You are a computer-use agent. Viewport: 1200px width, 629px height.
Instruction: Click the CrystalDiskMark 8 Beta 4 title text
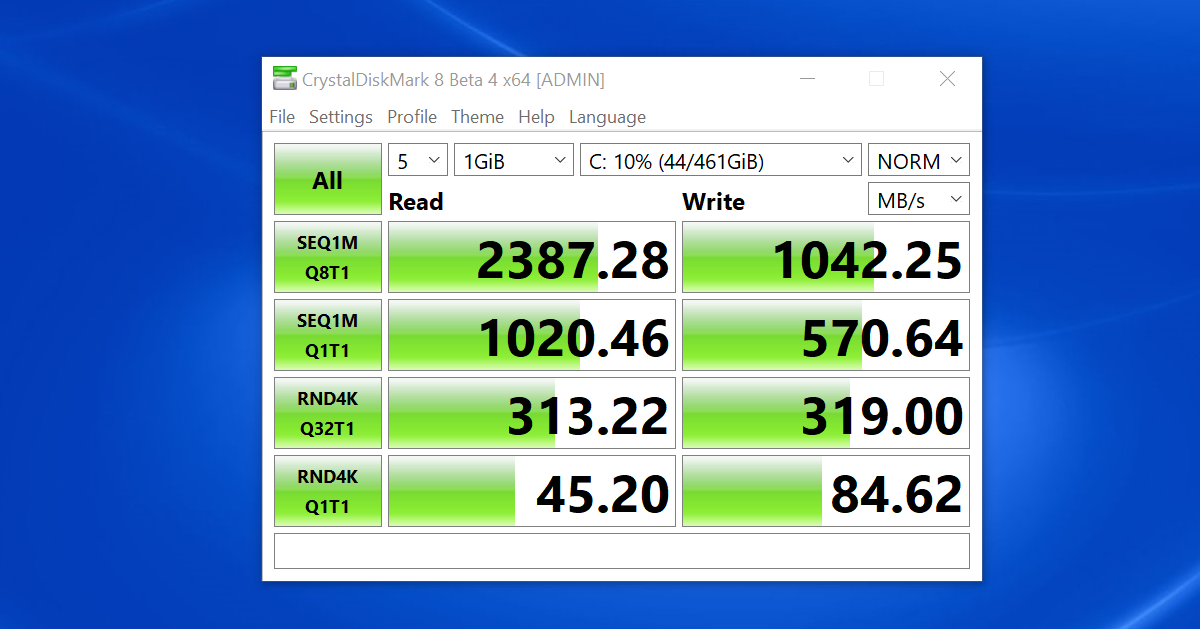[x=453, y=80]
